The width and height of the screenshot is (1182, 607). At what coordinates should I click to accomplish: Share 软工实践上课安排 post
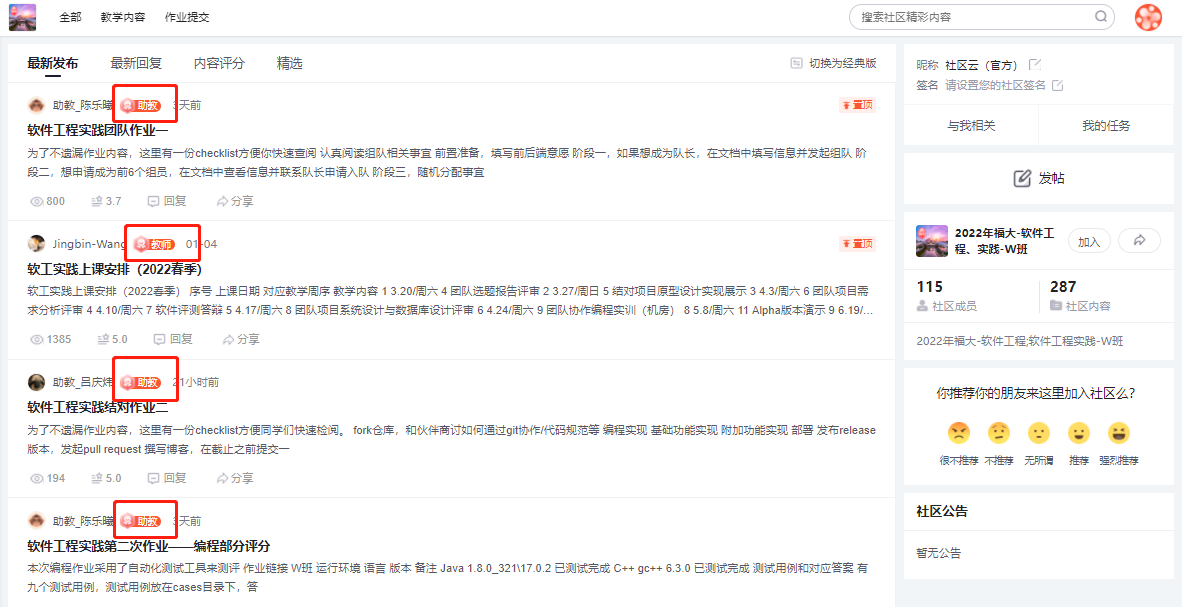point(240,339)
